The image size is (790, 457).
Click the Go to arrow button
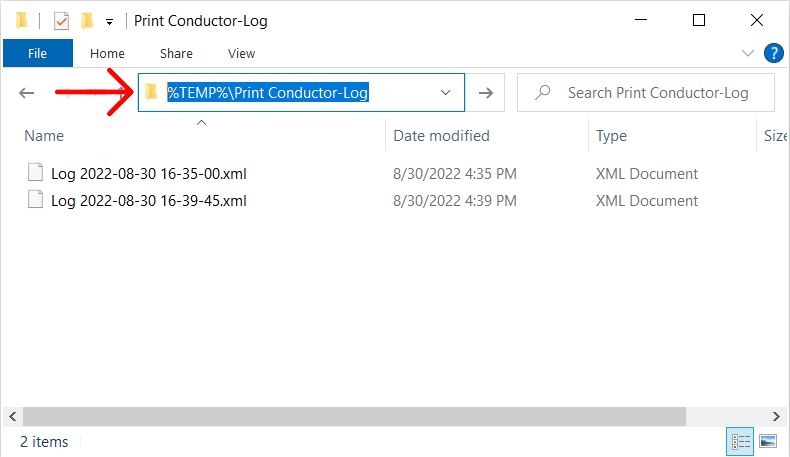click(486, 93)
